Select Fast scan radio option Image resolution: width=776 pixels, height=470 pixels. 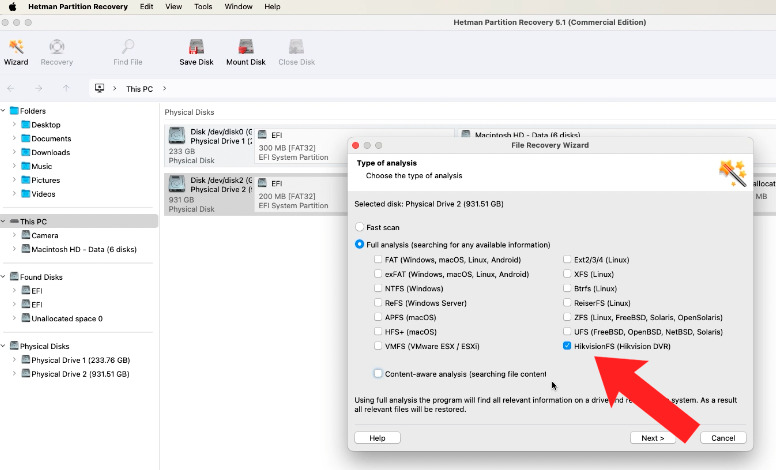click(x=359, y=227)
